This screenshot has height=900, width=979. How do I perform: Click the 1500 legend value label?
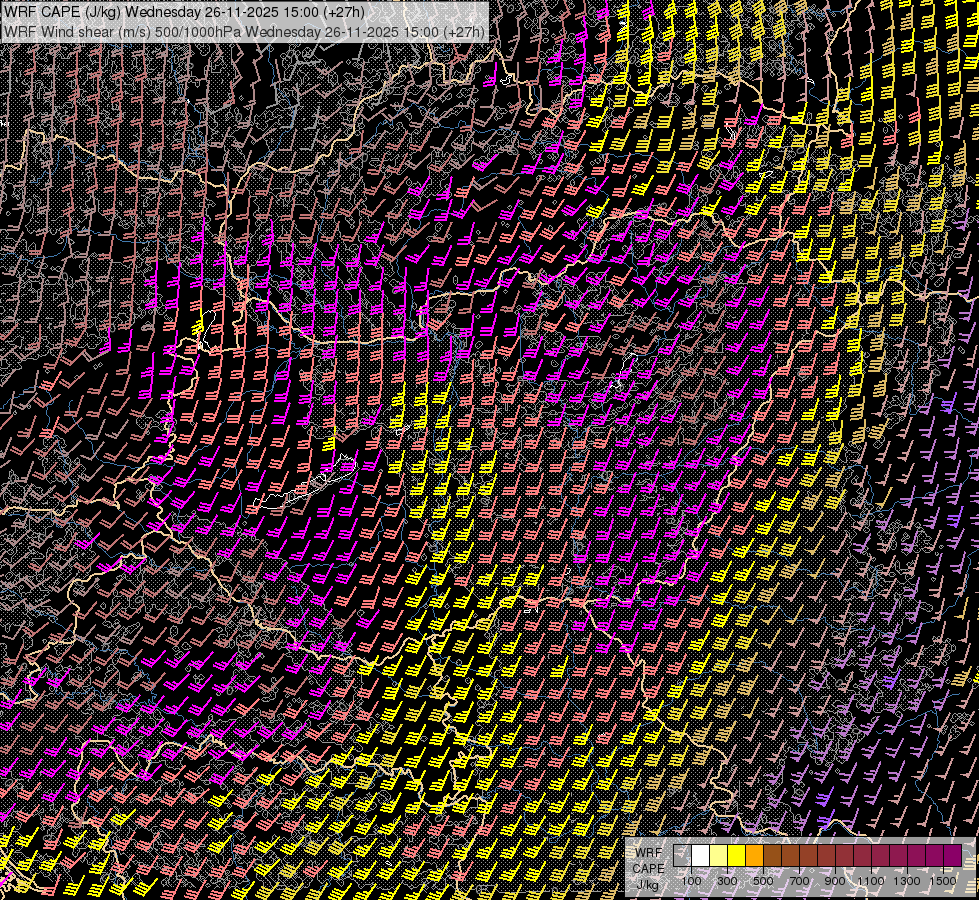click(943, 880)
